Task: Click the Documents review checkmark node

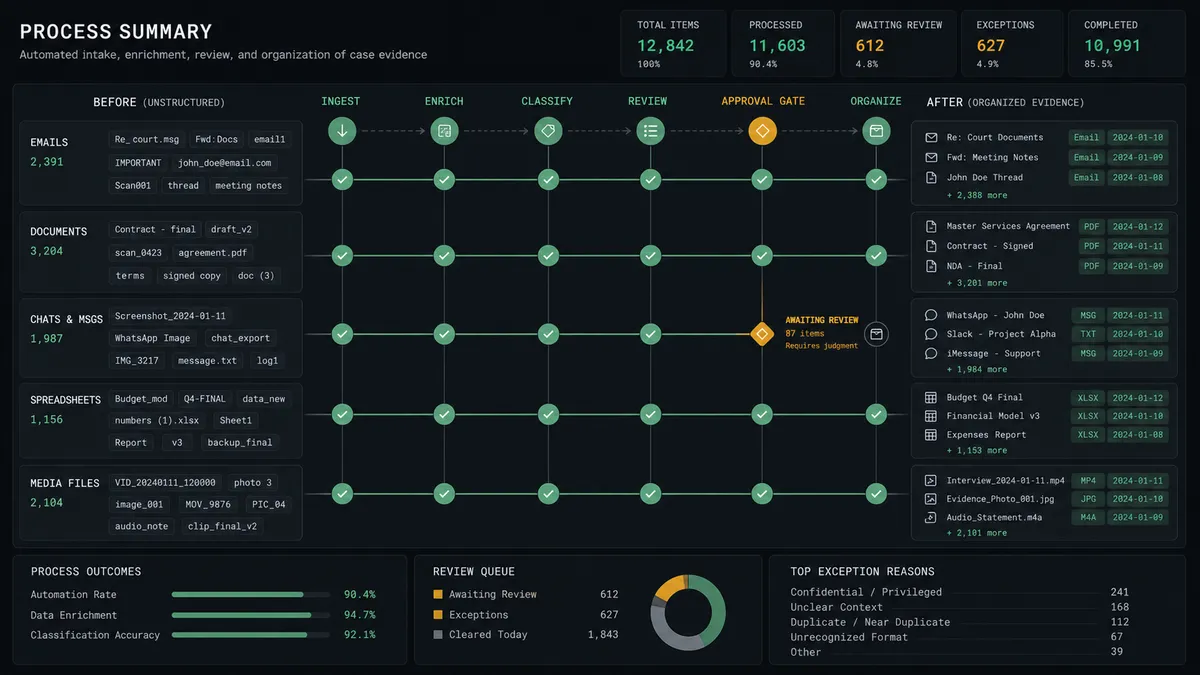Action: point(651,256)
